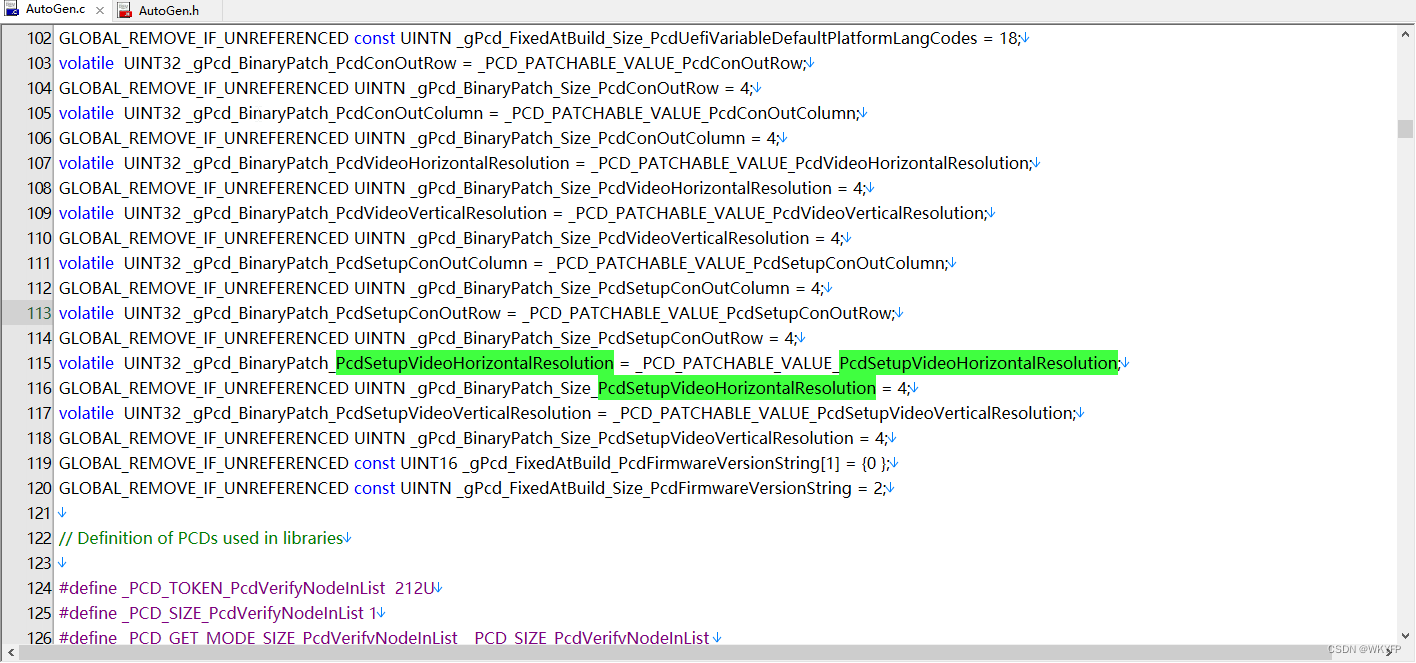Click highlighted PcdSetupVideoHorizontalResolution on line 116
Screen dimensions: 1416x663
(736, 388)
